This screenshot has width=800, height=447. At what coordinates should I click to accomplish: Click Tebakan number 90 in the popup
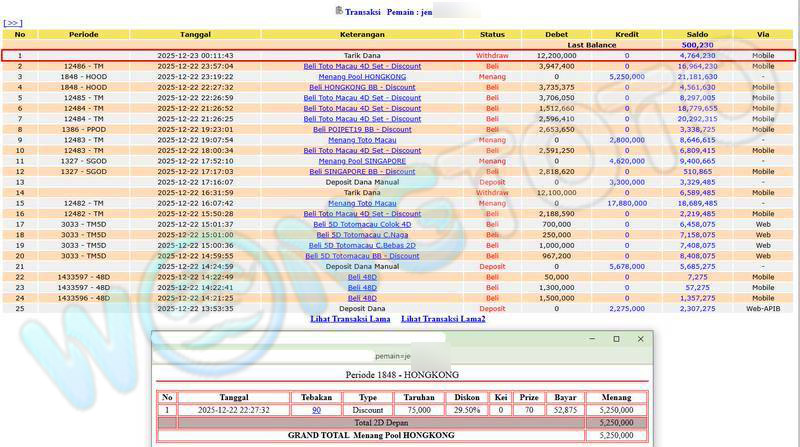[316, 410]
